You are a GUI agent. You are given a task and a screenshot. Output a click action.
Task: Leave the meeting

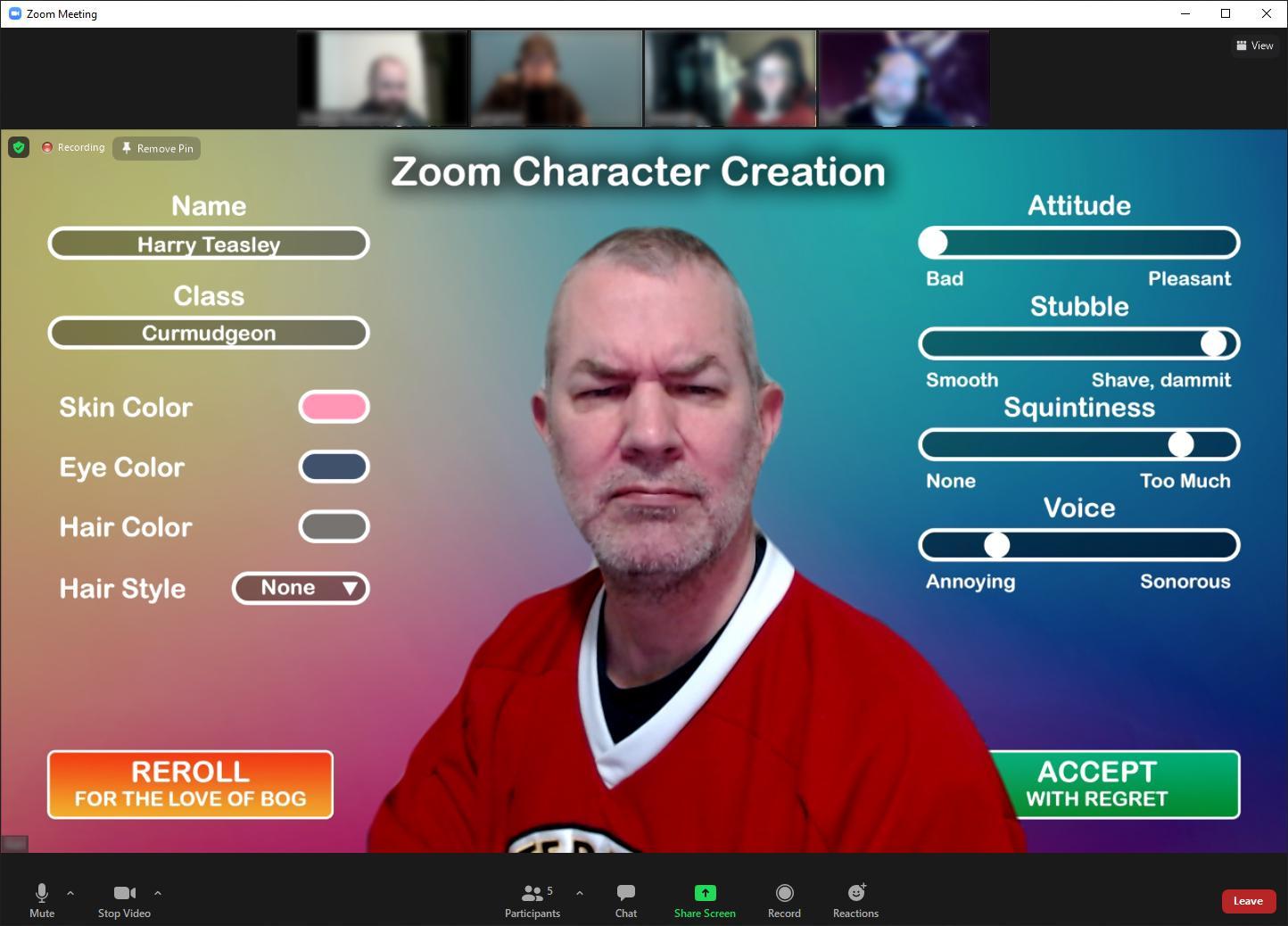pyautogui.click(x=1248, y=901)
